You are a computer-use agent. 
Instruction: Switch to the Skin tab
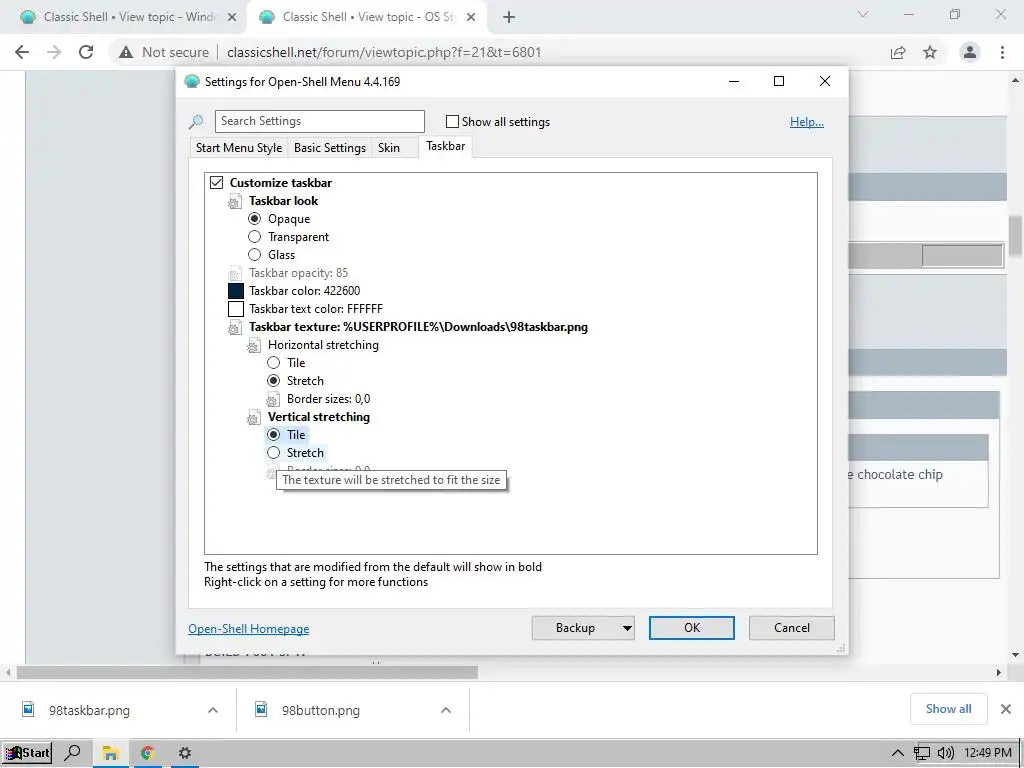[x=389, y=148]
